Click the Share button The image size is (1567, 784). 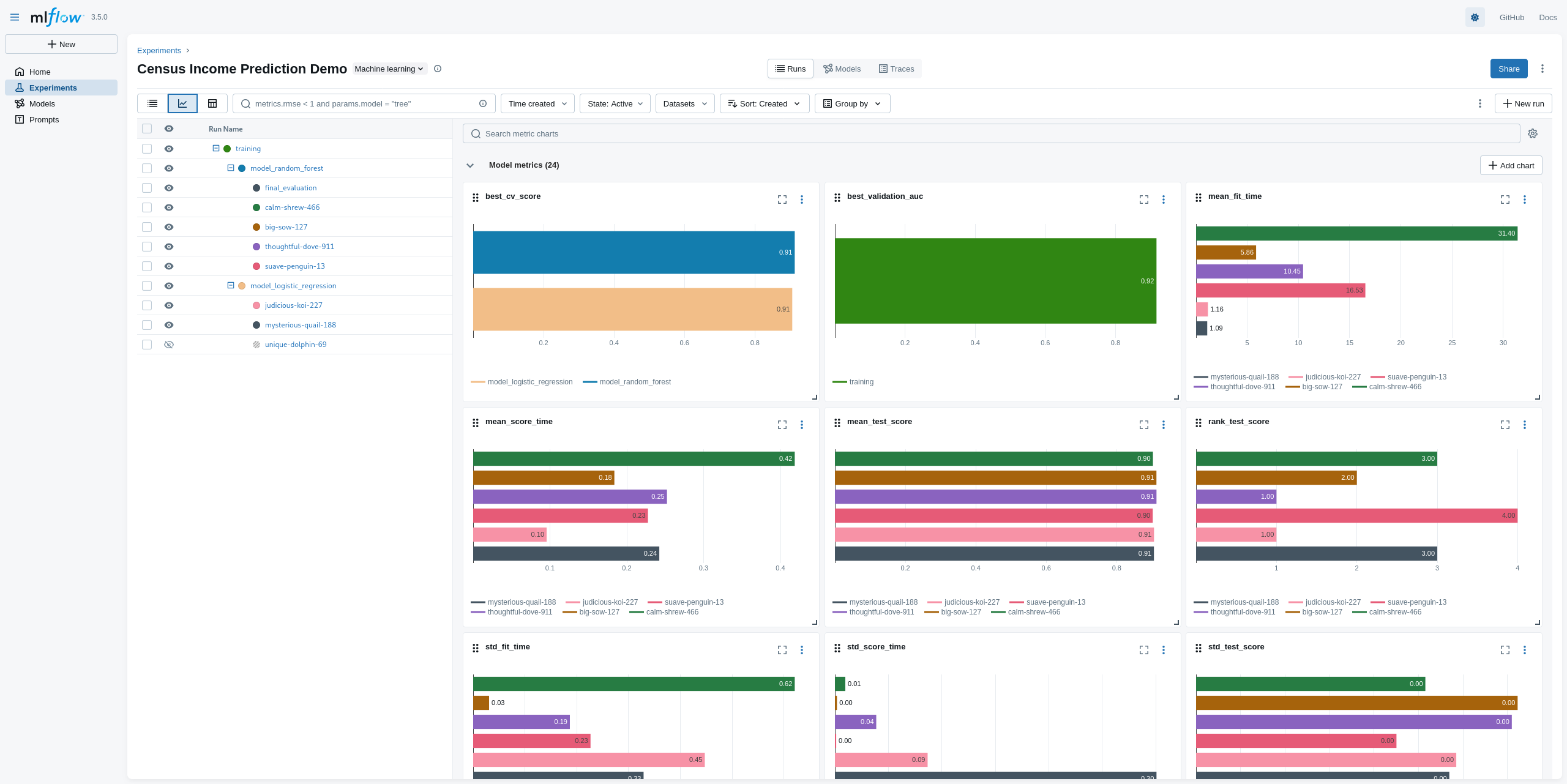tap(1508, 69)
